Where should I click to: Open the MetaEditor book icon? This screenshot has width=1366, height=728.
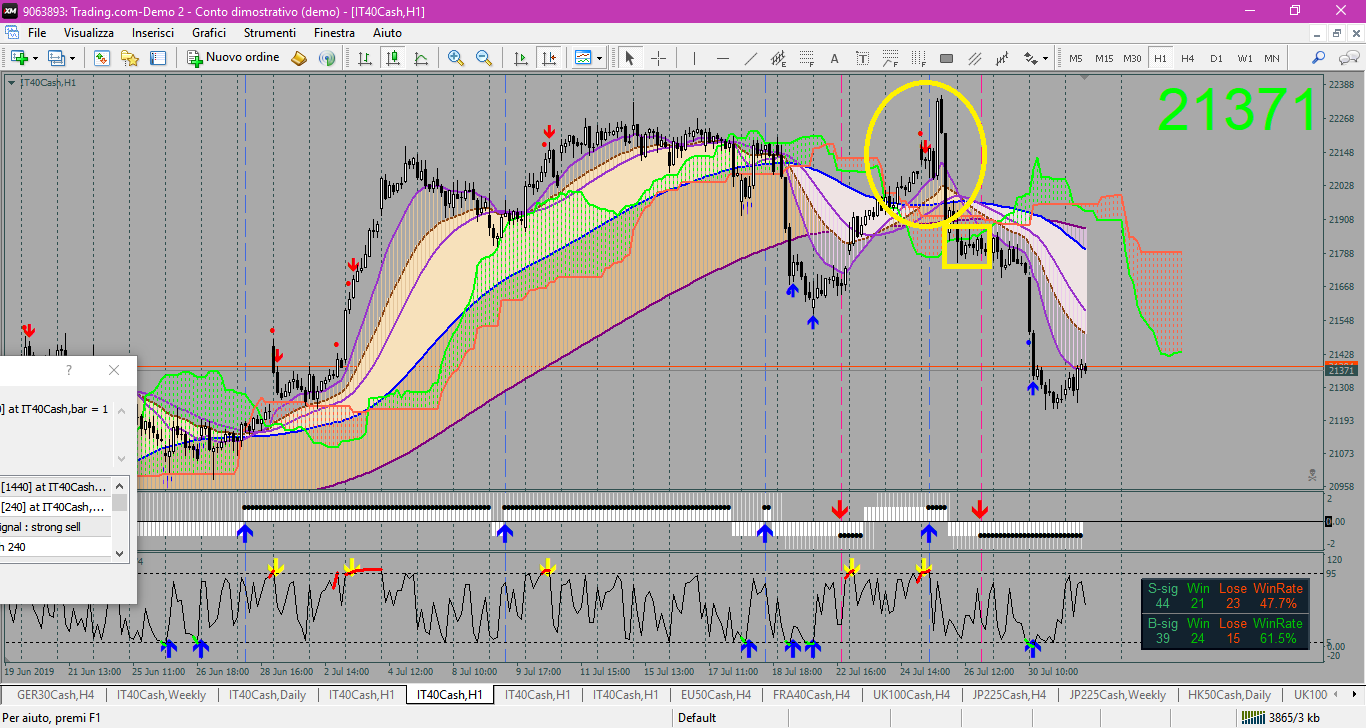299,58
